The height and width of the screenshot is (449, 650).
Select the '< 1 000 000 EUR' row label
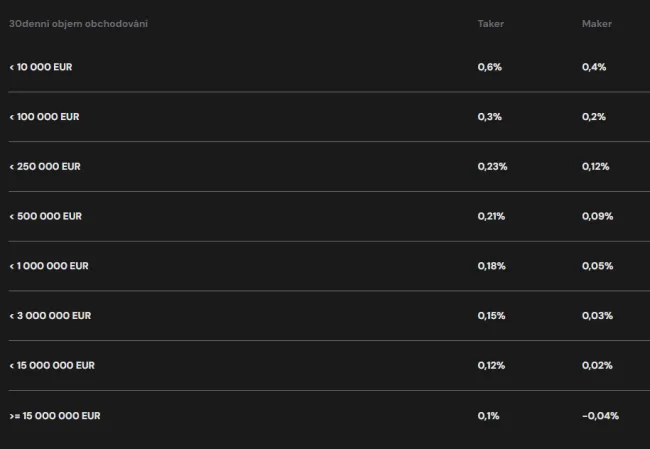point(49,266)
